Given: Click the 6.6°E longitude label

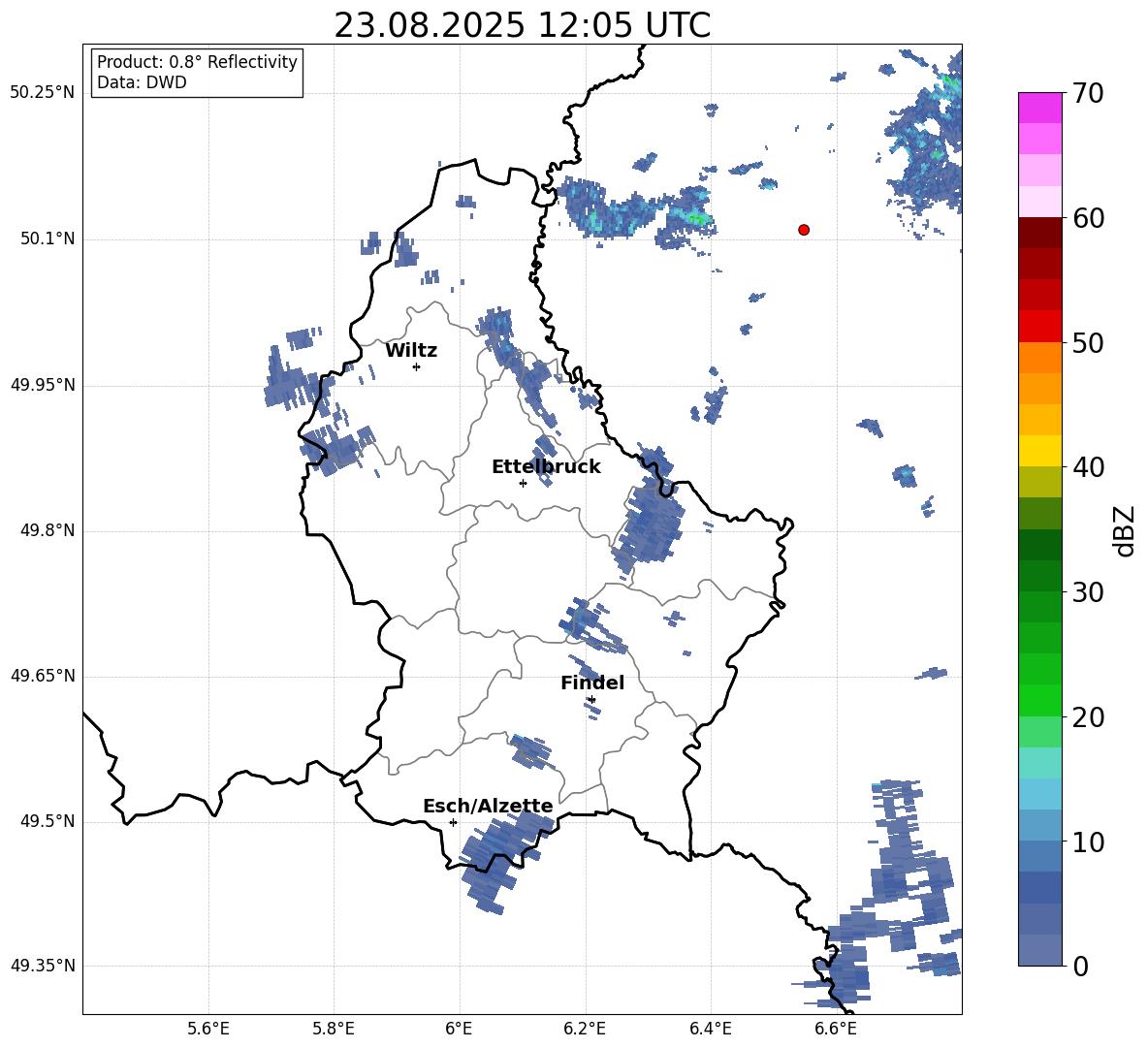Looking at the screenshot, I should tap(836, 1029).
